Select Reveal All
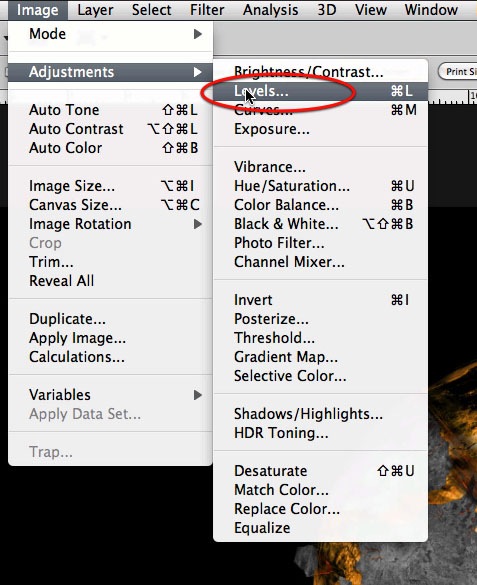 [110, 281]
